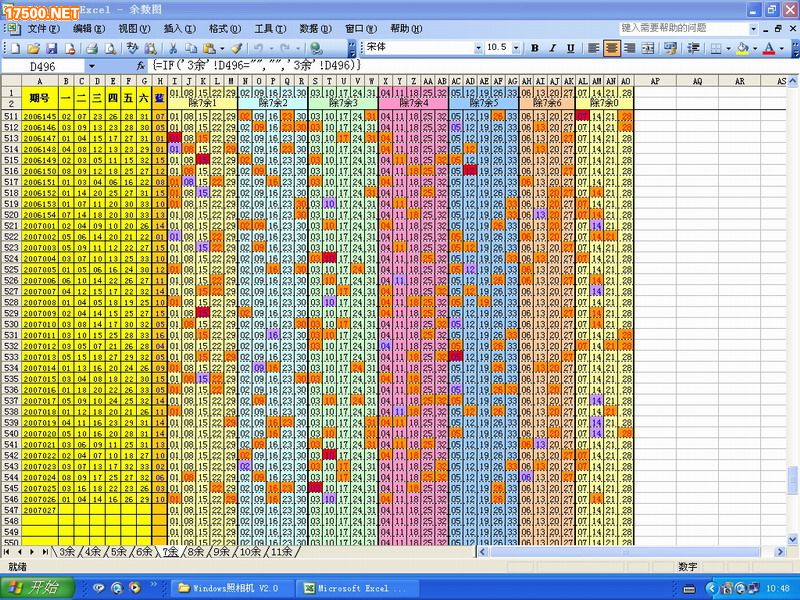
Task: Open the font name 宋体 dropdown
Action: tap(478, 48)
